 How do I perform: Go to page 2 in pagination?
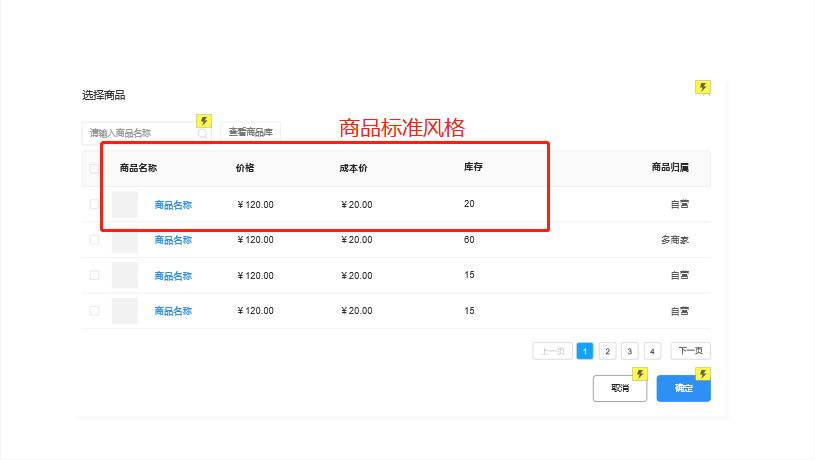pyautogui.click(x=607, y=351)
